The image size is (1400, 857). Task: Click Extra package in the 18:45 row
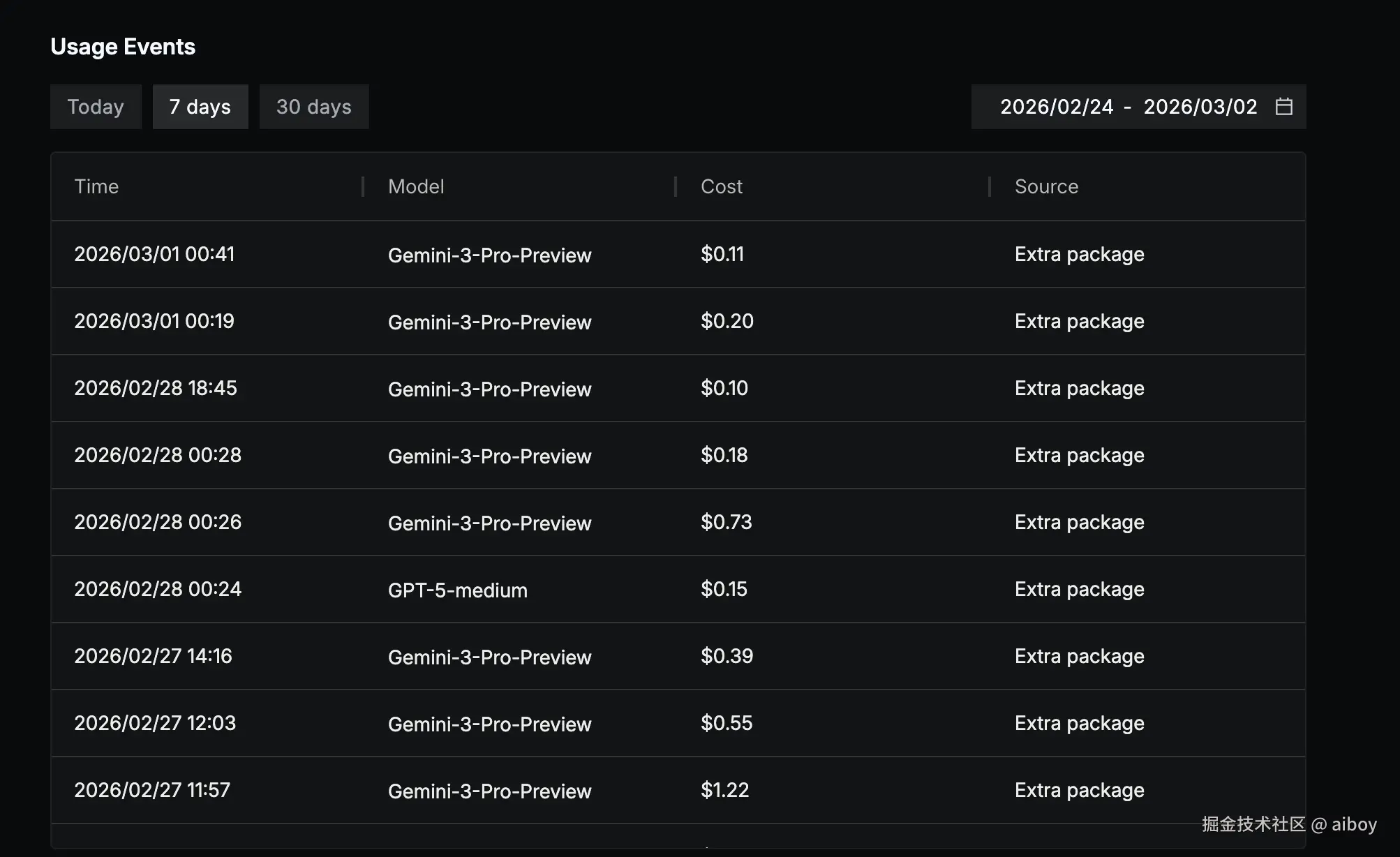pos(1079,388)
